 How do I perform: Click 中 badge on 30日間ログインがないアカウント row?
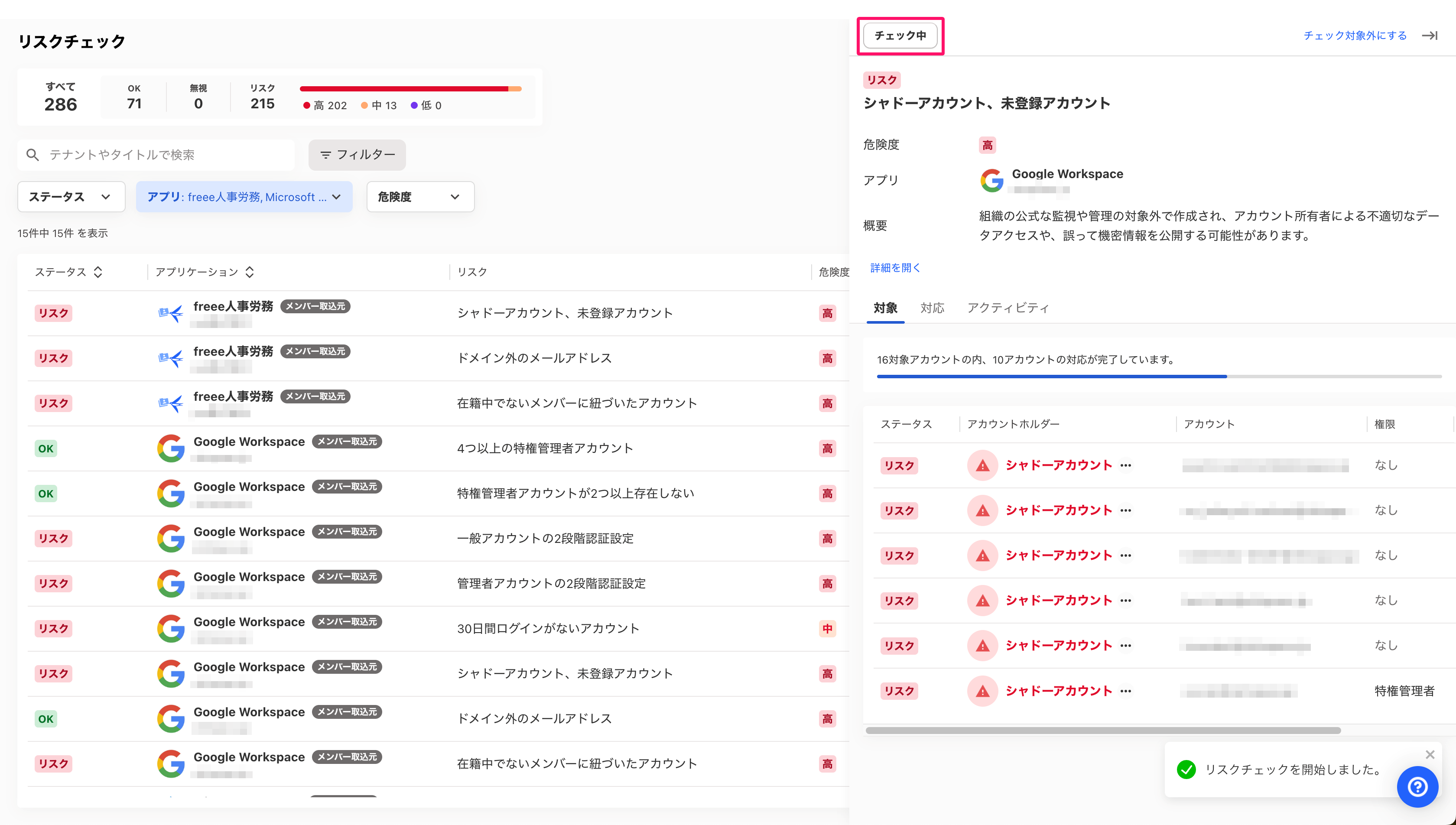(x=827, y=628)
